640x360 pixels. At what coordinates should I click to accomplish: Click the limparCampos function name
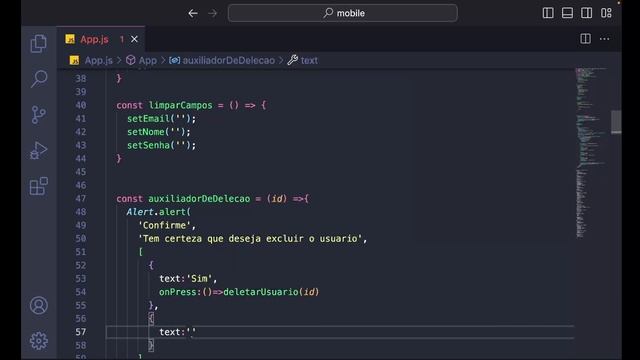pos(180,105)
